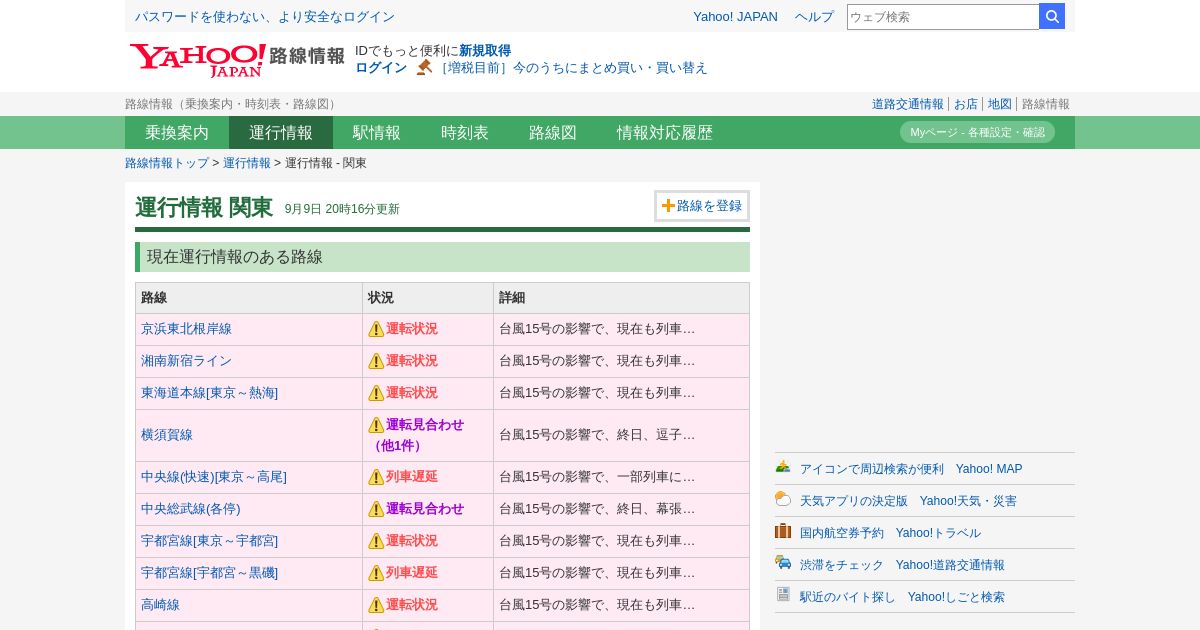Open the お店 header link
This screenshot has width=1200, height=630.
tap(966, 104)
